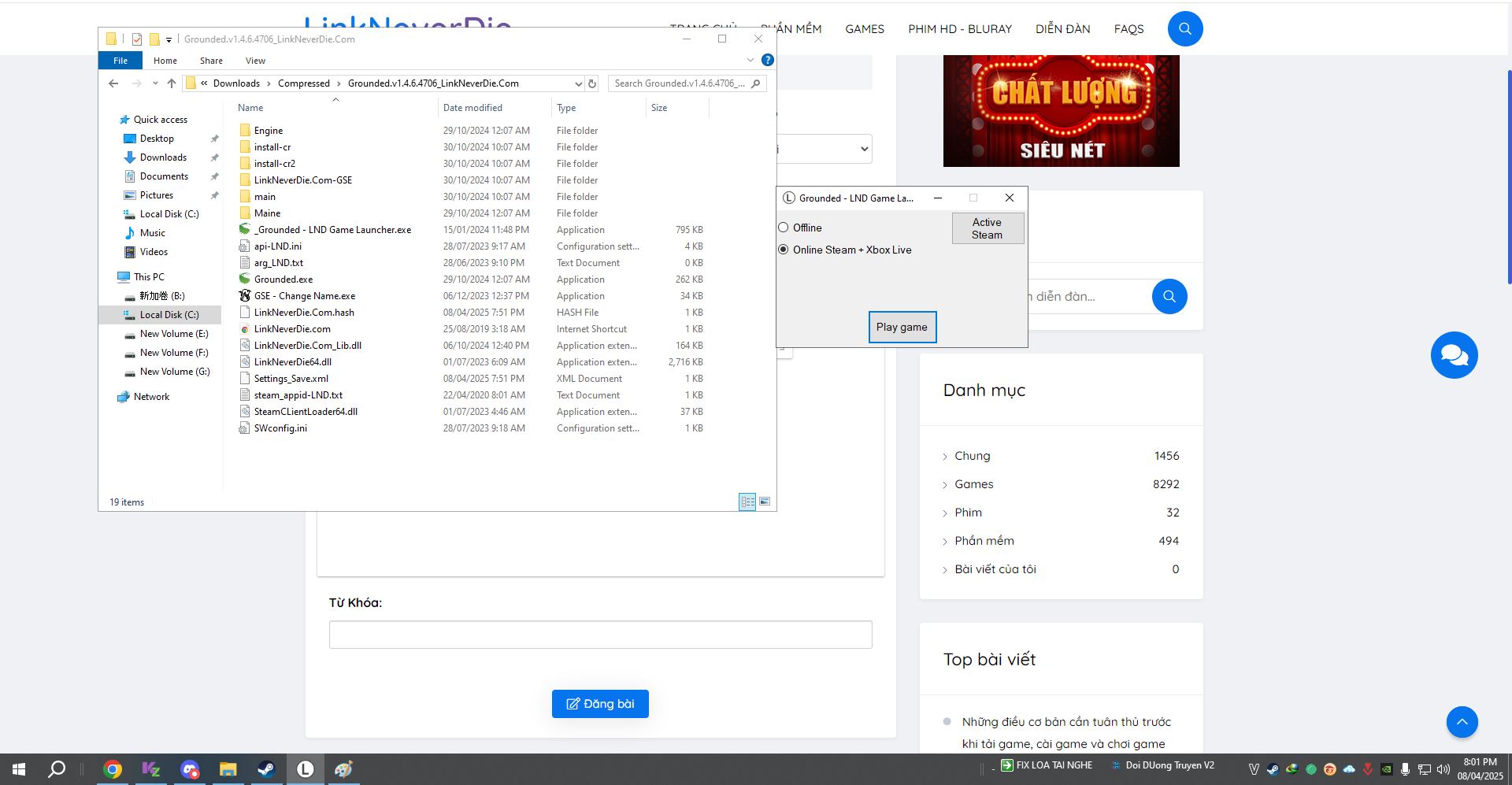1512x785 pixels.
Task: Click the Explorer Help question mark icon
Action: point(768,60)
